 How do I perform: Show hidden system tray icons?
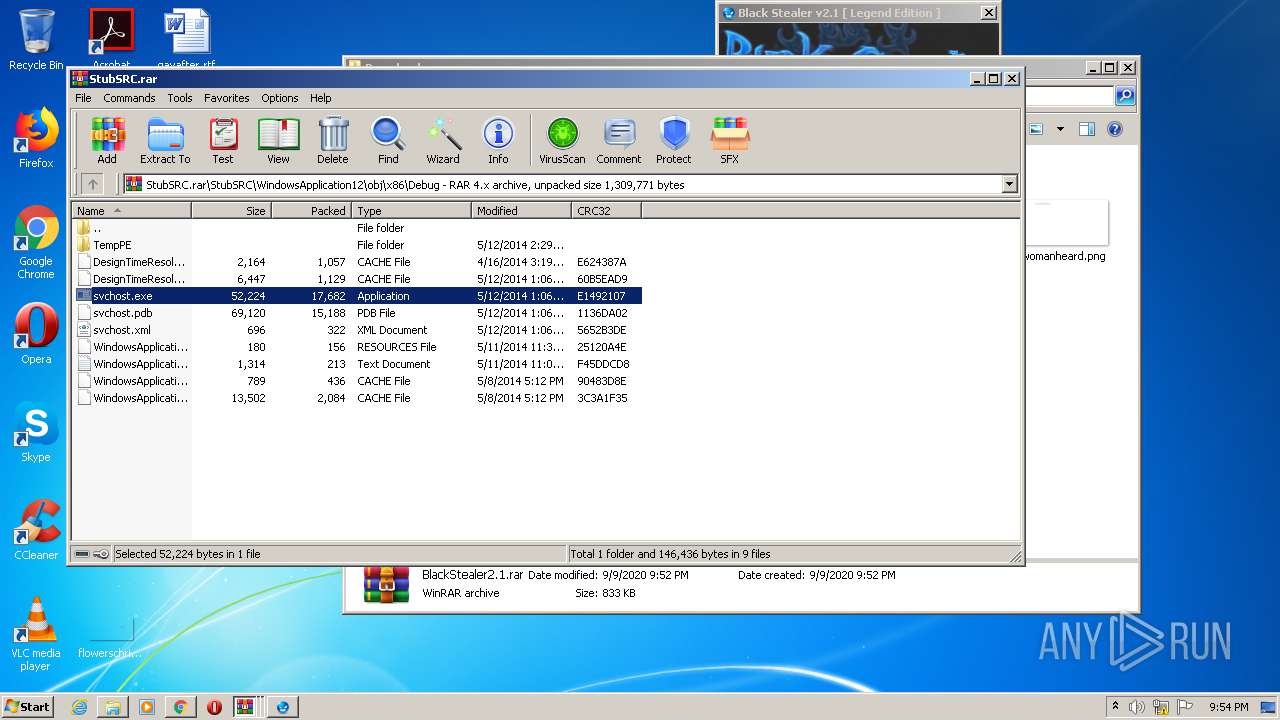(1115, 707)
